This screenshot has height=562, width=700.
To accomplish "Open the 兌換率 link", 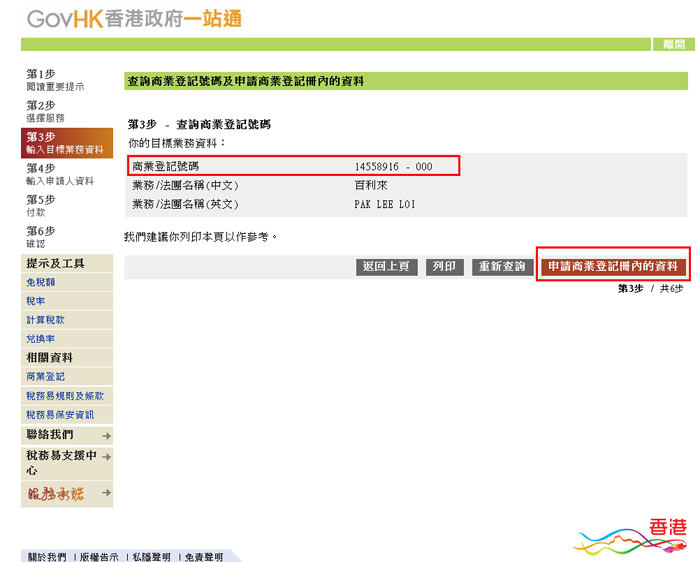I will (x=41, y=339).
